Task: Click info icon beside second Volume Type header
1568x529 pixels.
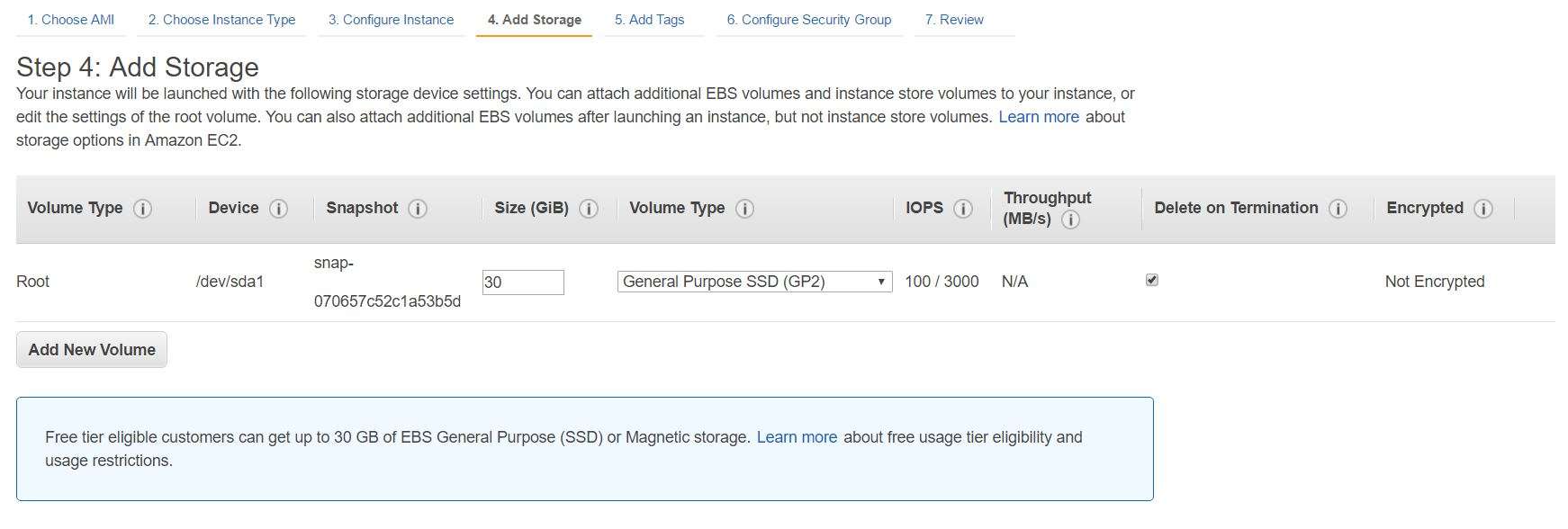Action: tap(744, 209)
